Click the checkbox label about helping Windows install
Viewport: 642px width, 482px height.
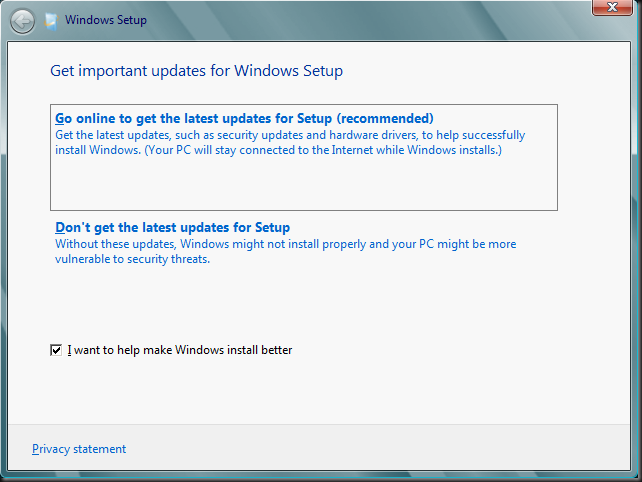(x=180, y=350)
